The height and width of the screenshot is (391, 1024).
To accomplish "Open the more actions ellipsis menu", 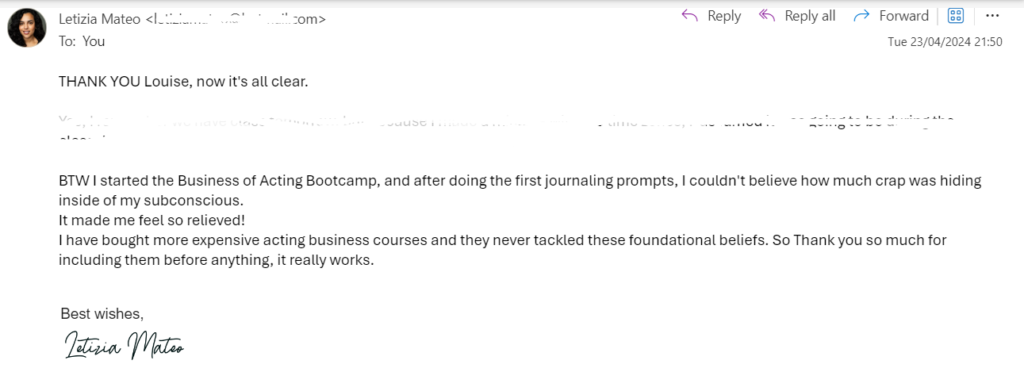I will [x=993, y=16].
